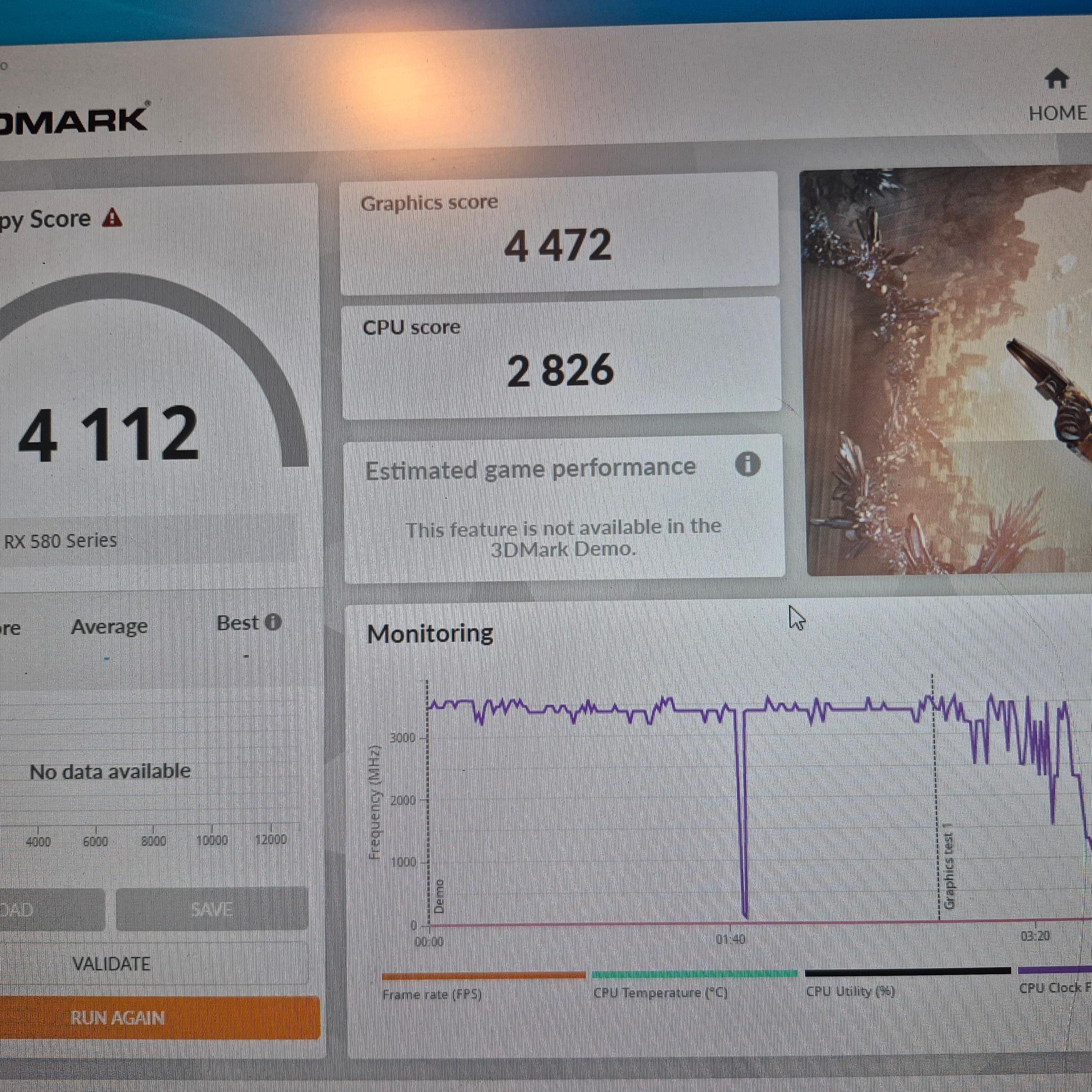Viewport: 1092px width, 1092px height.
Task: Select the Graphics score value 4 472
Action: pyautogui.click(x=558, y=245)
